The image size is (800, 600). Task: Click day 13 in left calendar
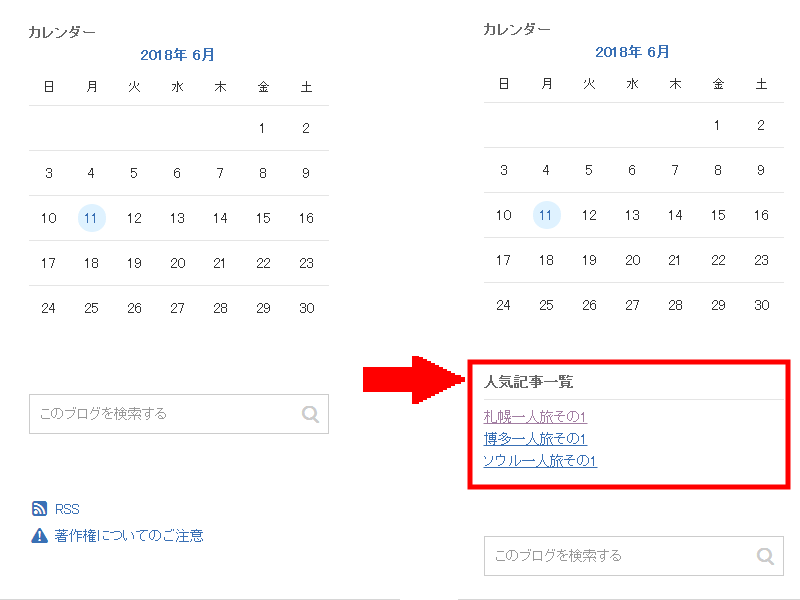[x=177, y=218]
